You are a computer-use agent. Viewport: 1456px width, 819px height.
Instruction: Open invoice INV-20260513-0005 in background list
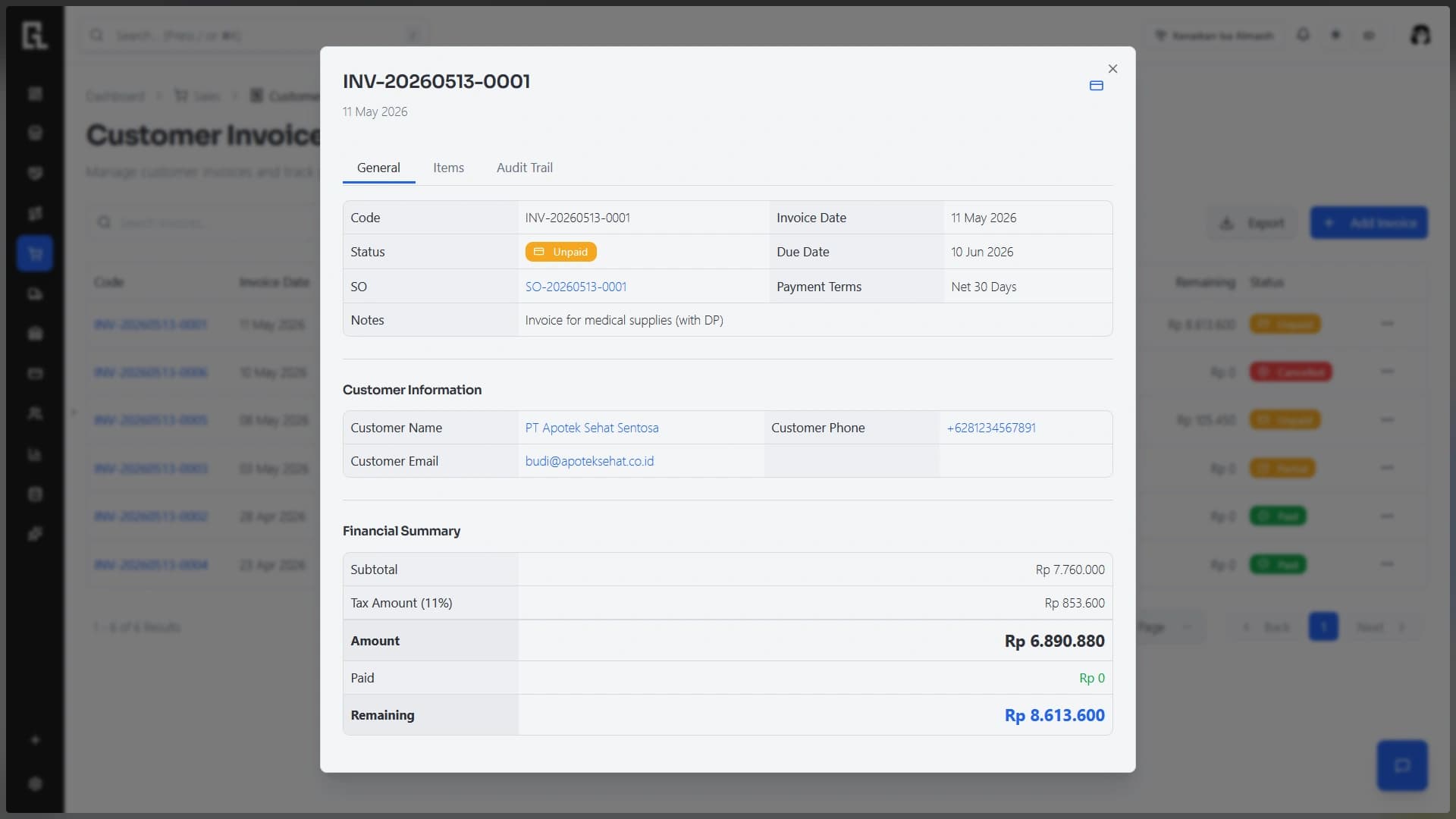click(x=150, y=420)
